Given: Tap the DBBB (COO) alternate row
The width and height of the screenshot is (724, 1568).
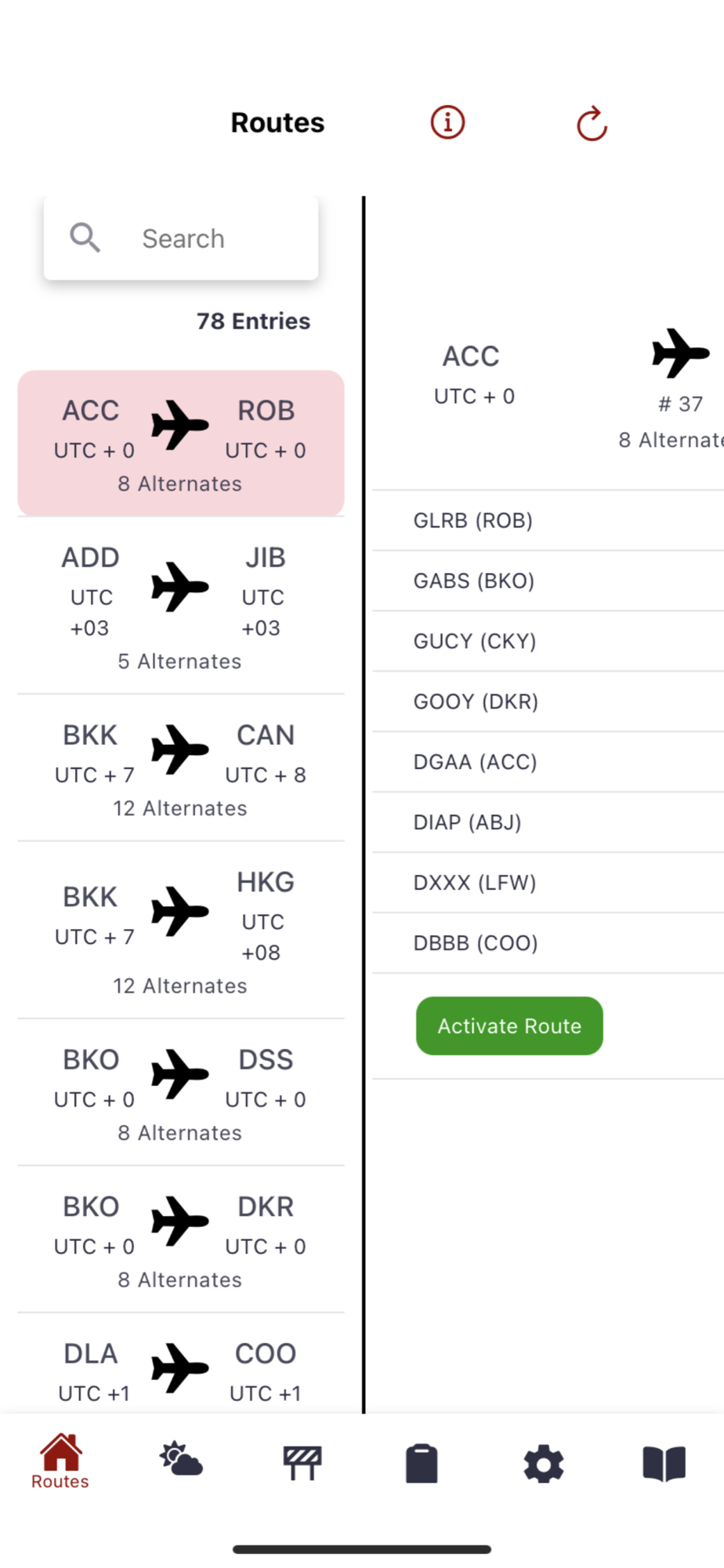Looking at the screenshot, I should (x=548, y=943).
